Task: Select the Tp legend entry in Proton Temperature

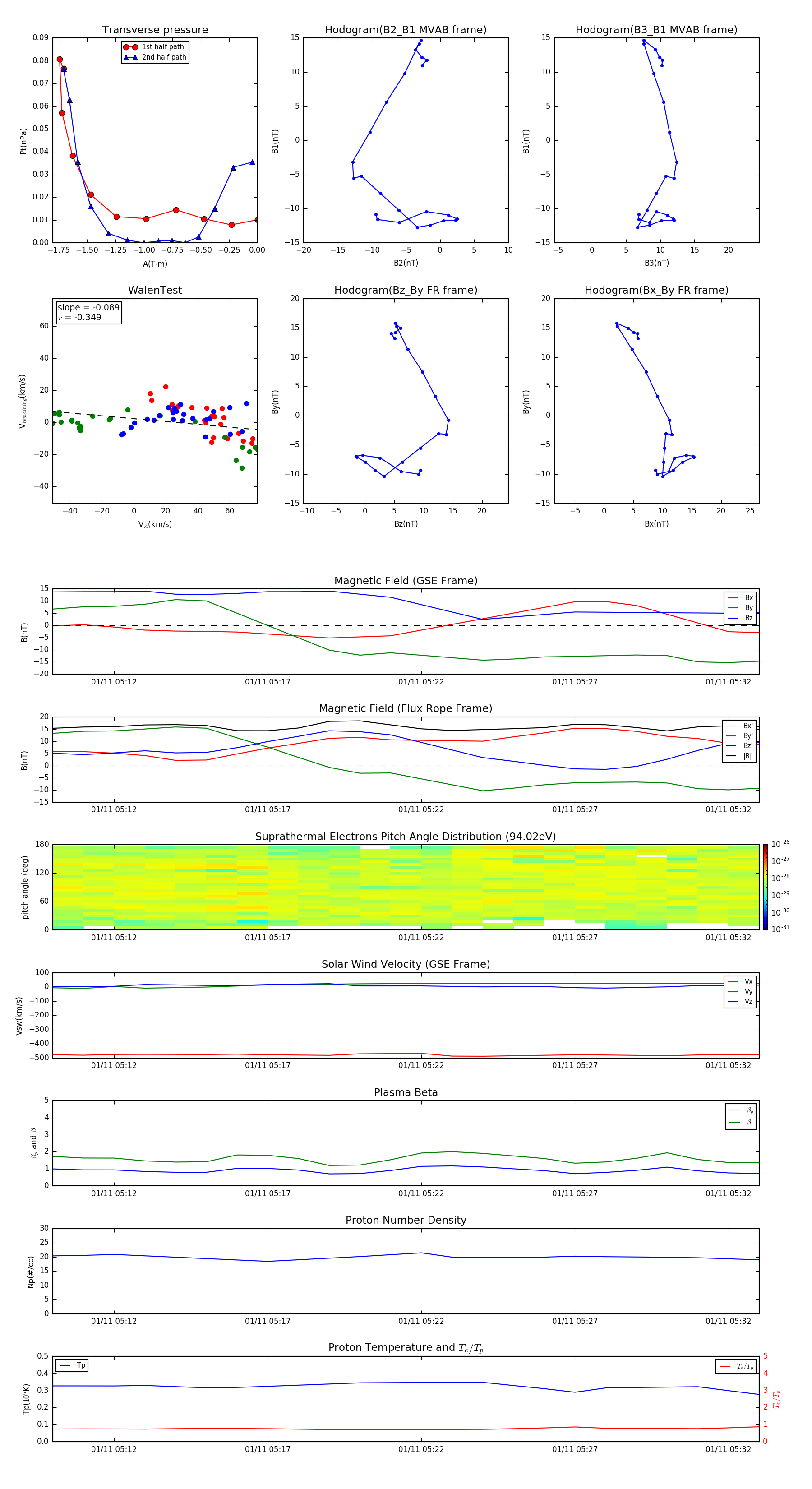Action: point(72,1365)
